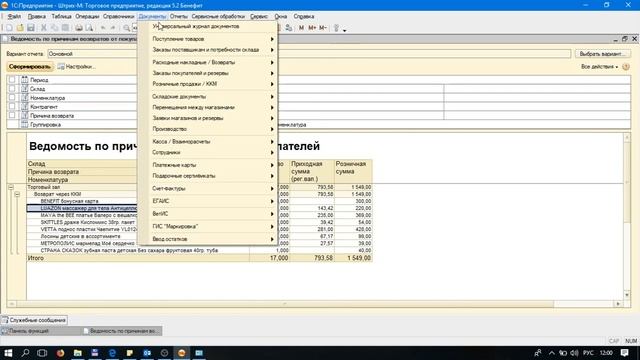Click the Cut scissors toolbar icon

click(44, 28)
